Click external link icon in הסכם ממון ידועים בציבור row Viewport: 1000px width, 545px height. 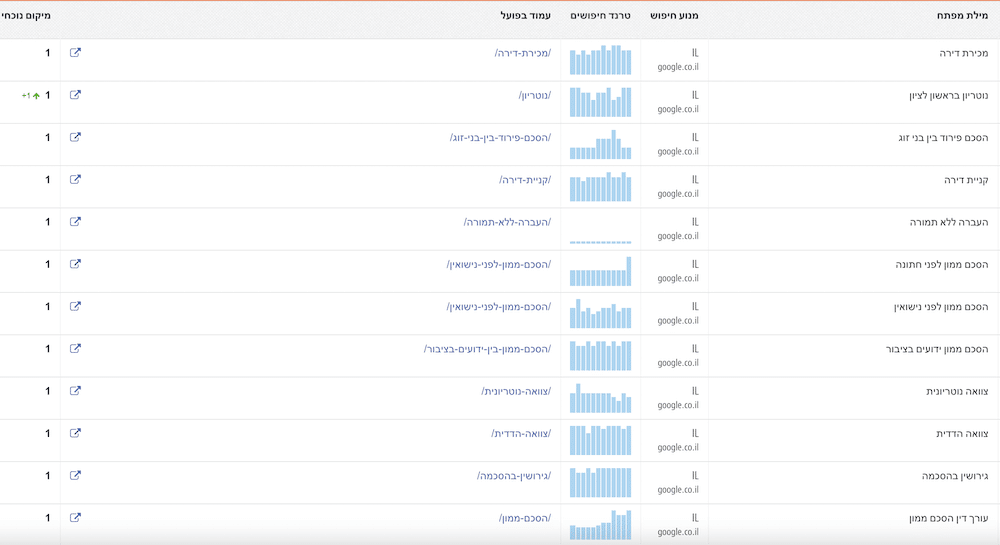[75, 349]
